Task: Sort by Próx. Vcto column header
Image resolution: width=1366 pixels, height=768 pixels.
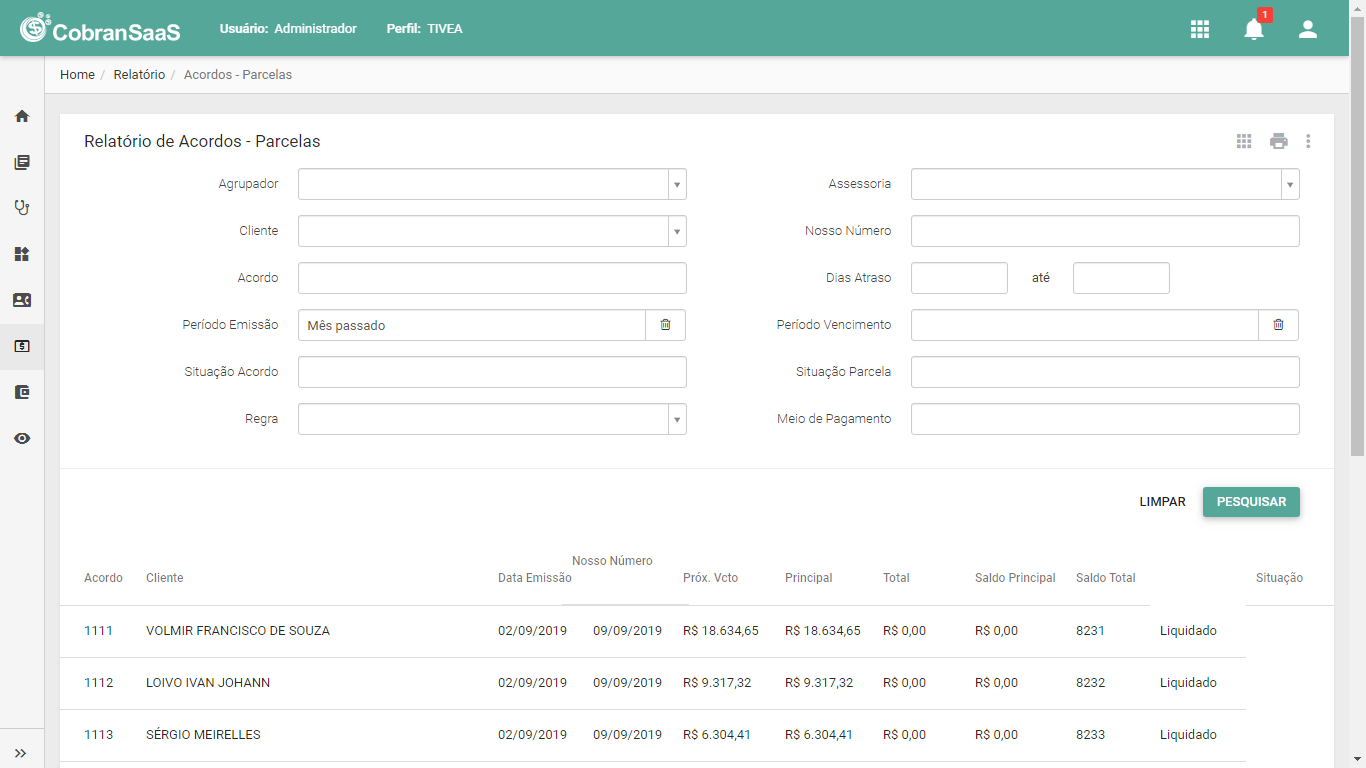Action: tap(710, 578)
